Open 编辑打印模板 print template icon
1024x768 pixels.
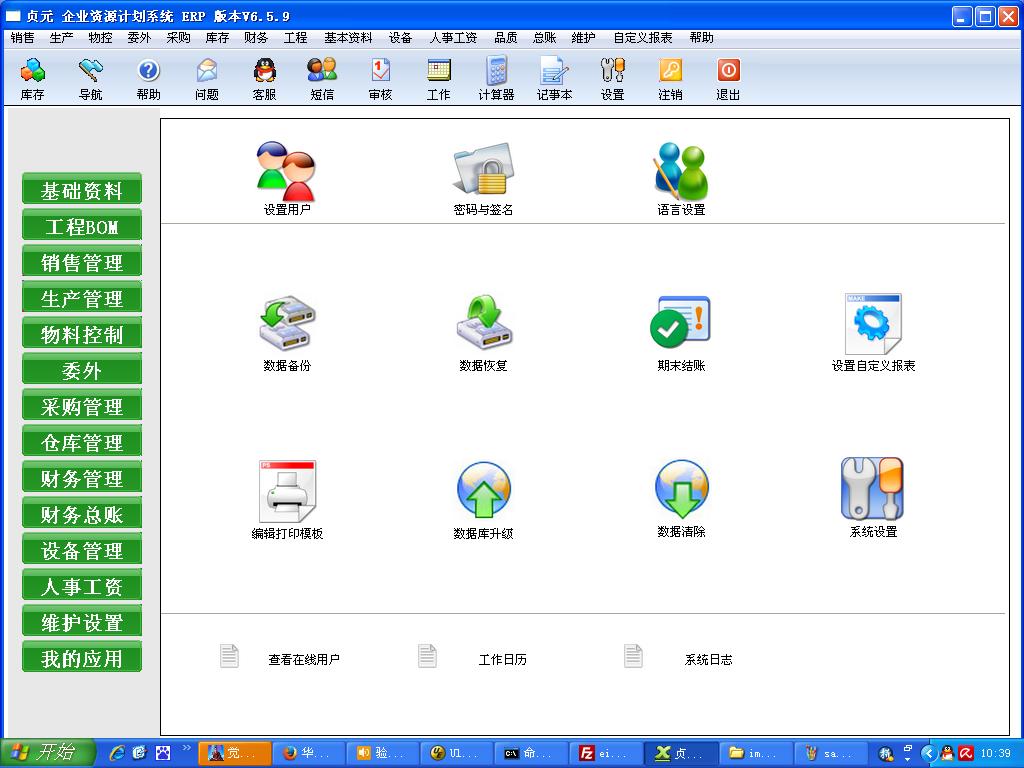287,500
